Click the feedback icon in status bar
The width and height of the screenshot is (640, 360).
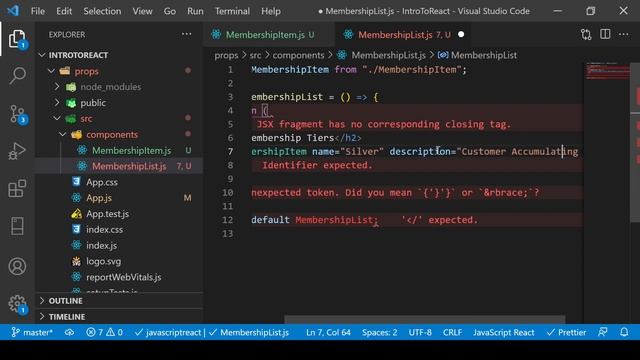pos(603,332)
